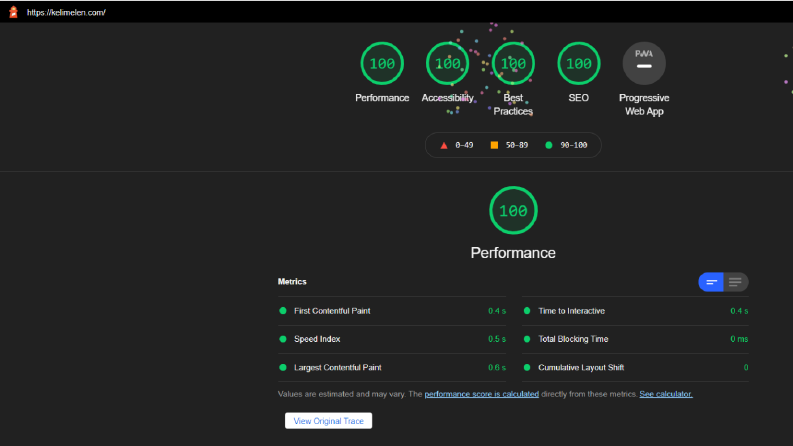The height and width of the screenshot is (446, 793).
Task: Click the '50-89' score range label
Action: (517, 145)
